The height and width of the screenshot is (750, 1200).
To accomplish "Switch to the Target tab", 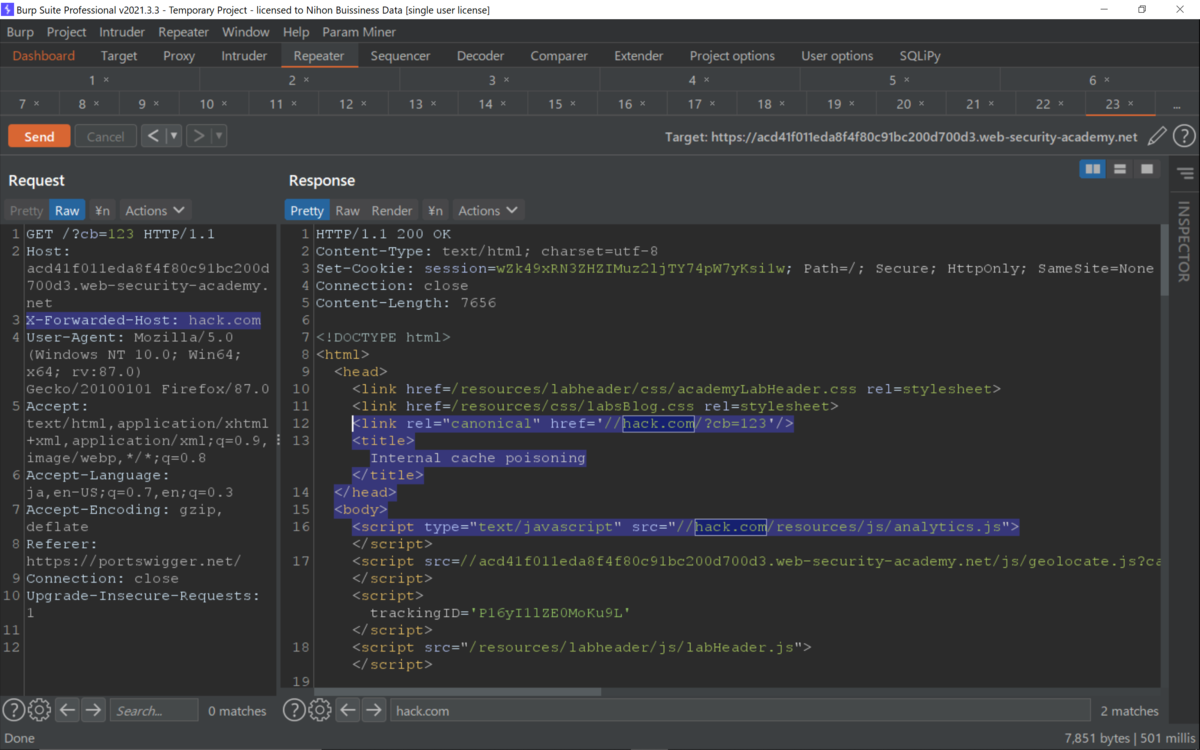I will coord(119,56).
